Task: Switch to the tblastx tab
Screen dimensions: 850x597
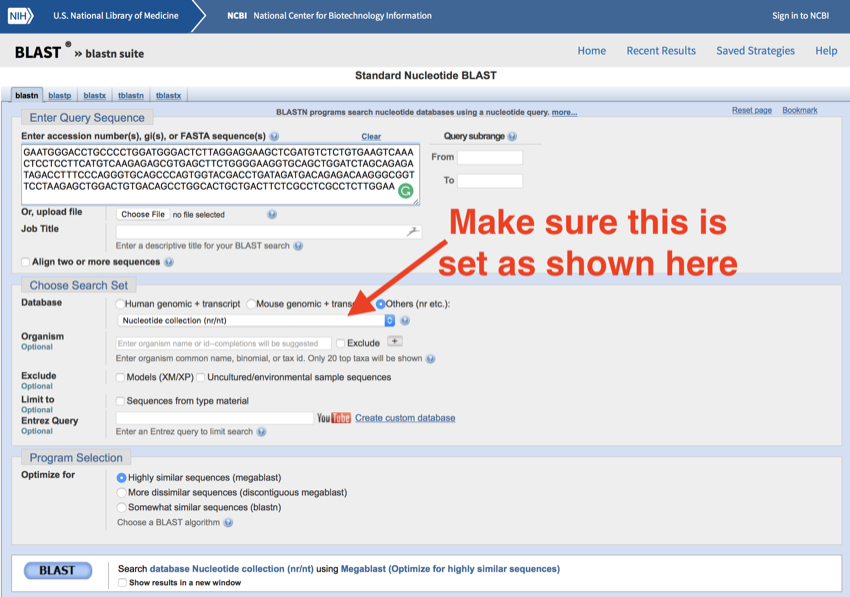Action: click(x=168, y=96)
